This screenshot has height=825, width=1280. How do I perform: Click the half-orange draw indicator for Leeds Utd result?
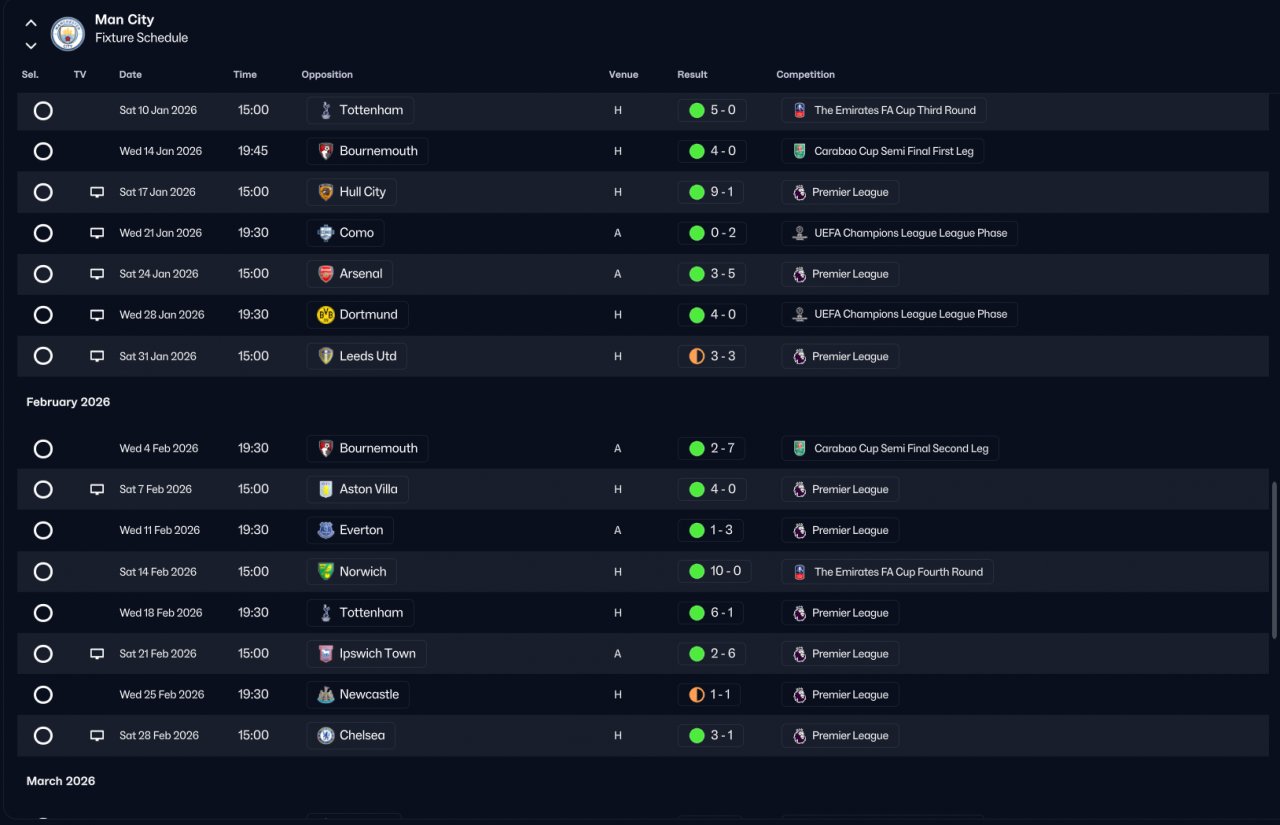pyautogui.click(x=697, y=356)
